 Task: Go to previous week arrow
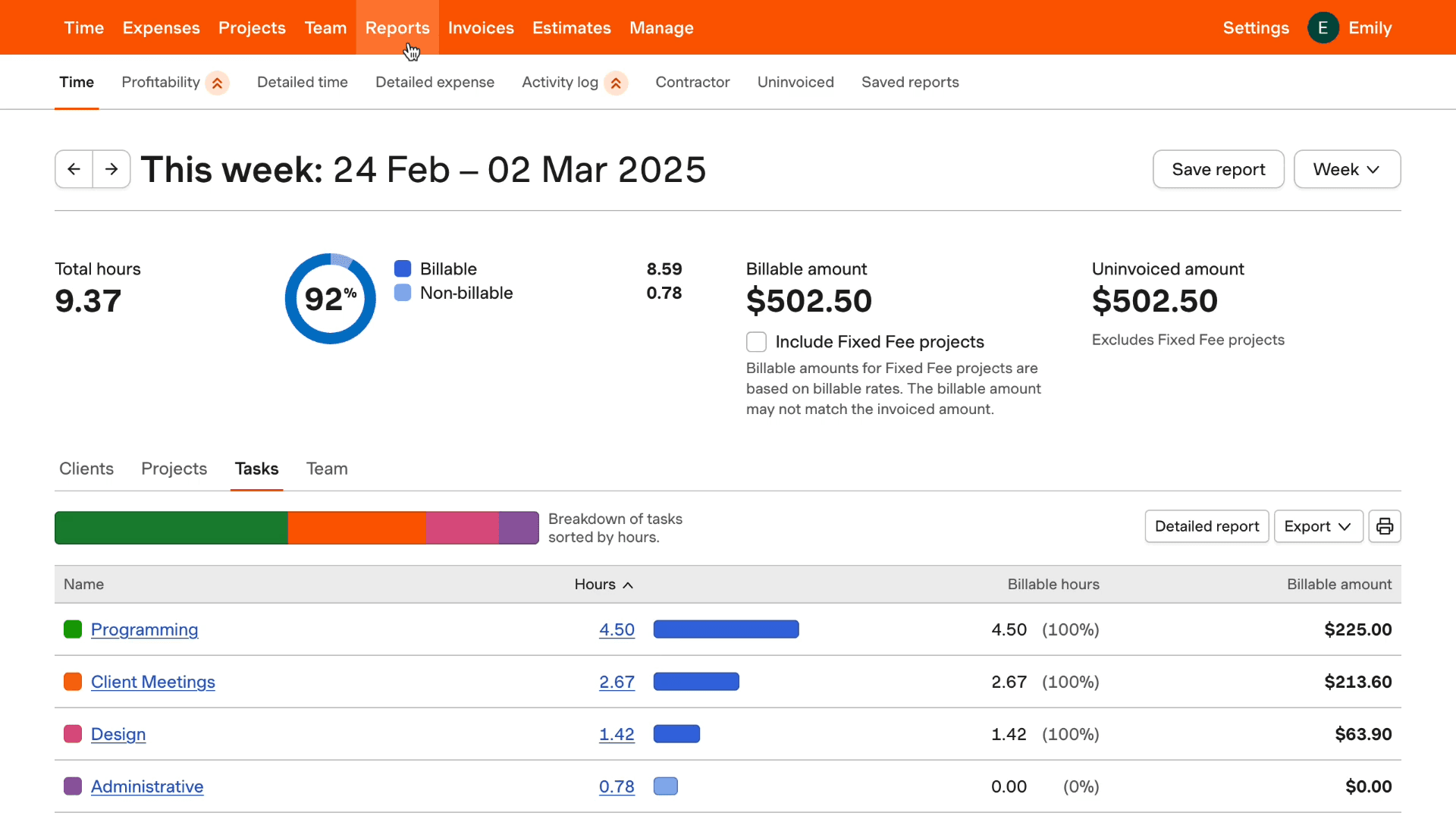tap(74, 169)
